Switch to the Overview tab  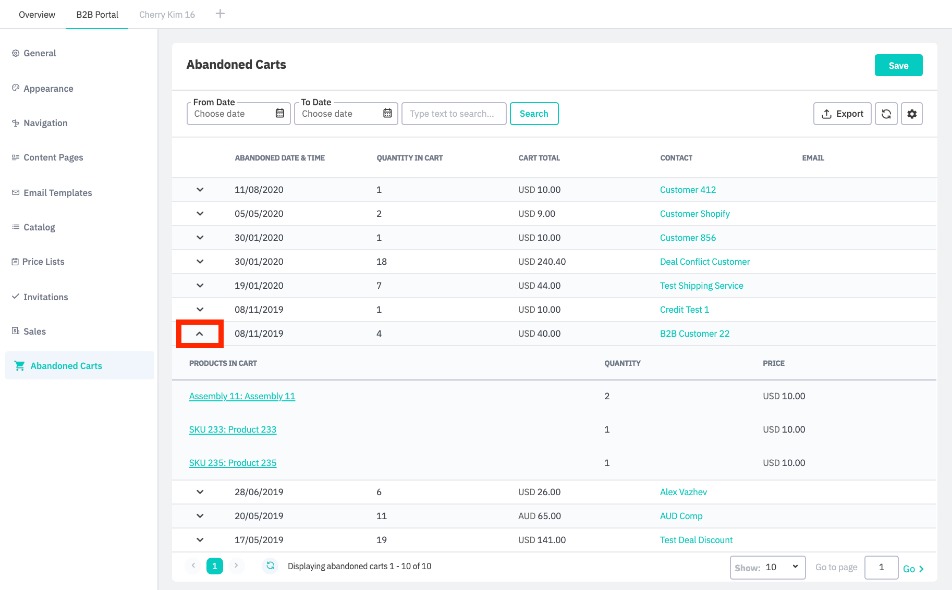click(37, 15)
